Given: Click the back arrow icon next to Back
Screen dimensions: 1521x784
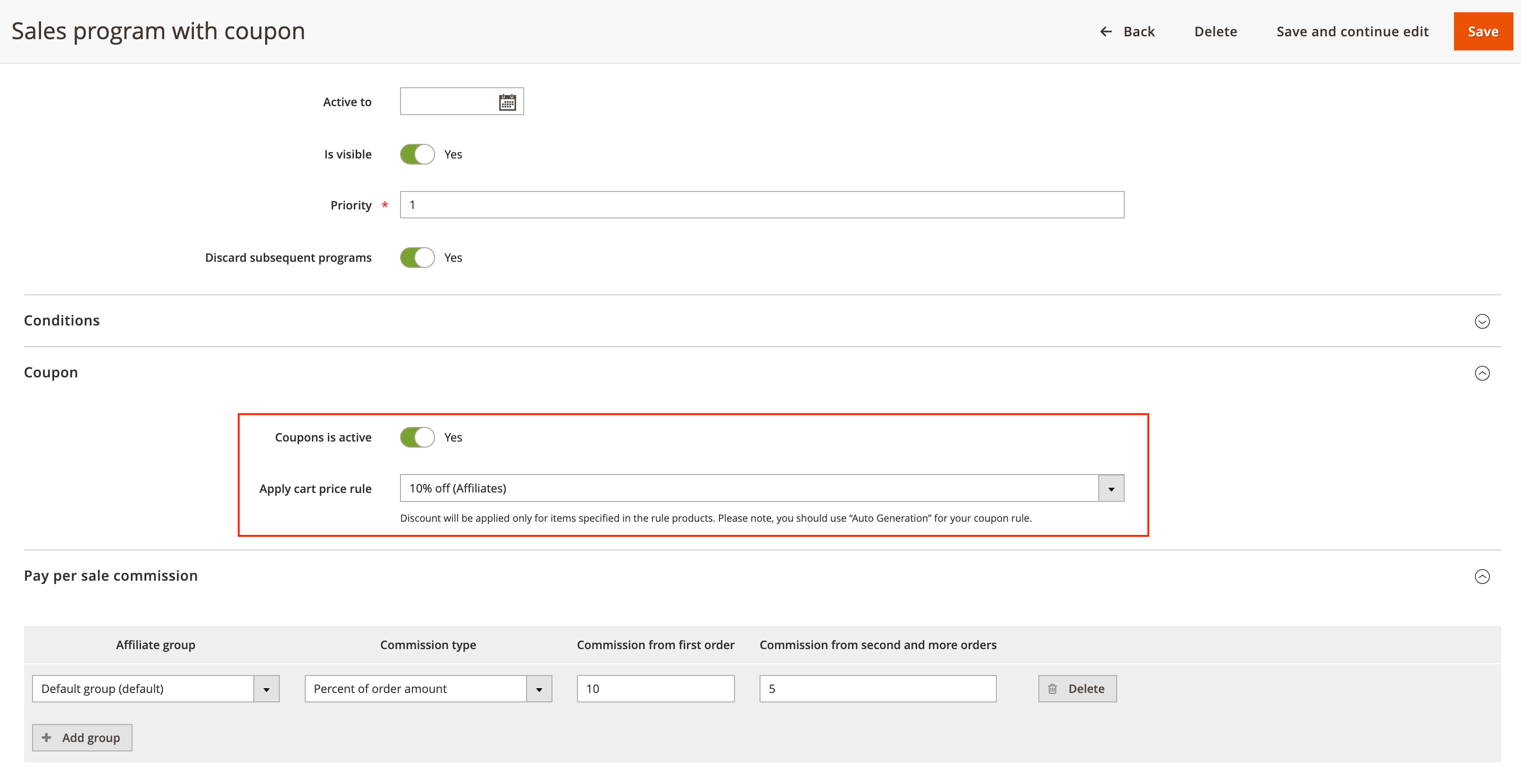Looking at the screenshot, I should (1106, 31).
